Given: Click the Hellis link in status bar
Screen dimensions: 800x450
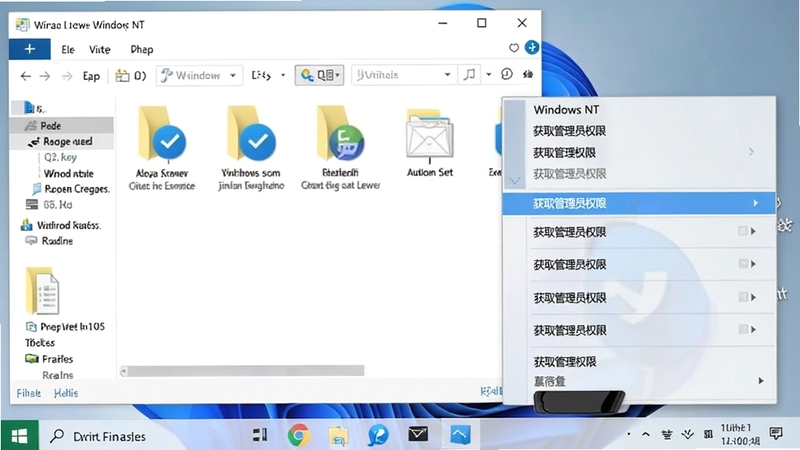Looking at the screenshot, I should click(66, 393).
